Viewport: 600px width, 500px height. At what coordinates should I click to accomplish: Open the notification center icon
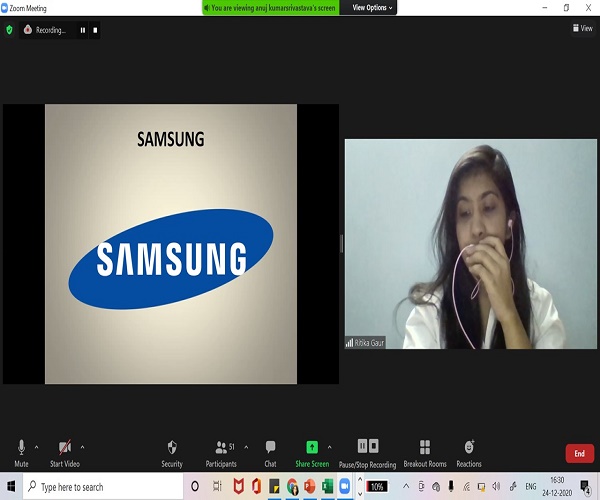(x=585, y=487)
